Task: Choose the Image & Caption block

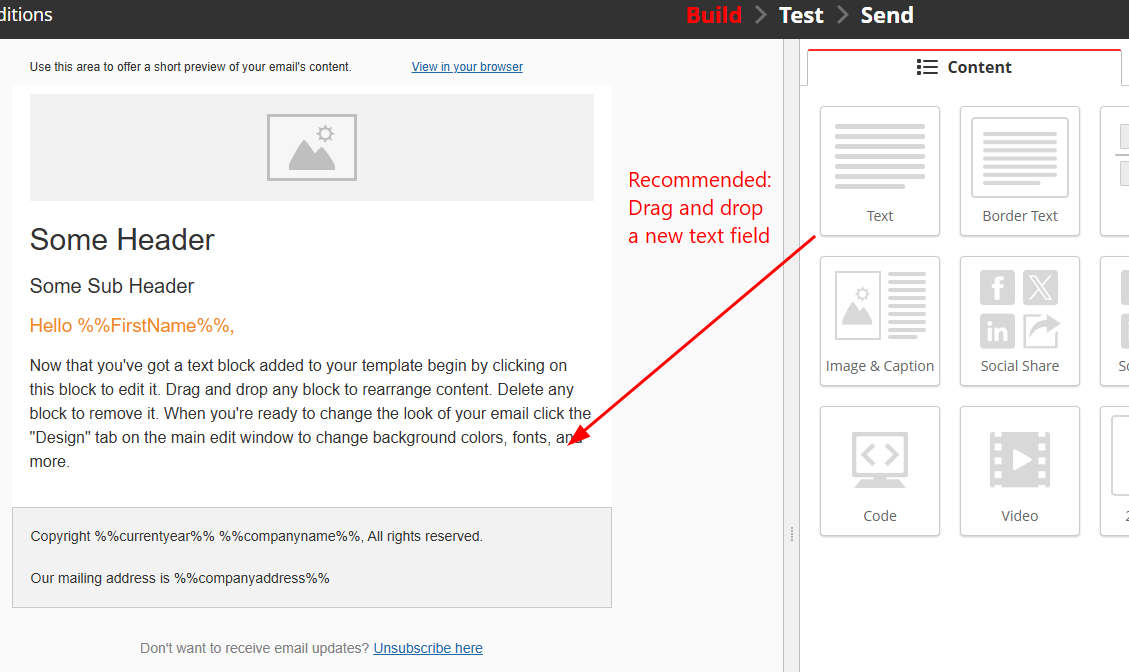Action: point(879,321)
